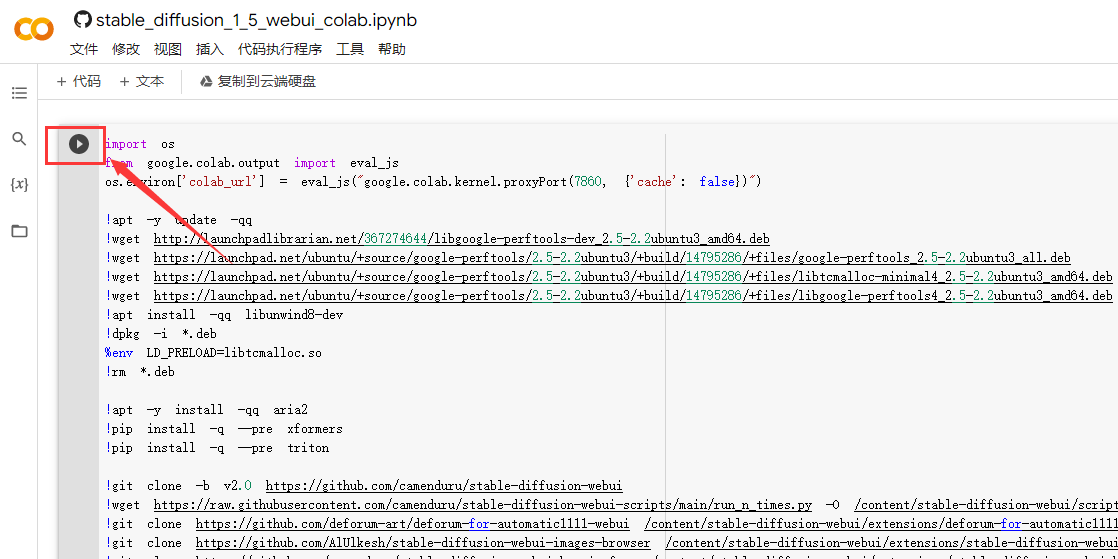Open the Colab logo home link

pos(34,29)
